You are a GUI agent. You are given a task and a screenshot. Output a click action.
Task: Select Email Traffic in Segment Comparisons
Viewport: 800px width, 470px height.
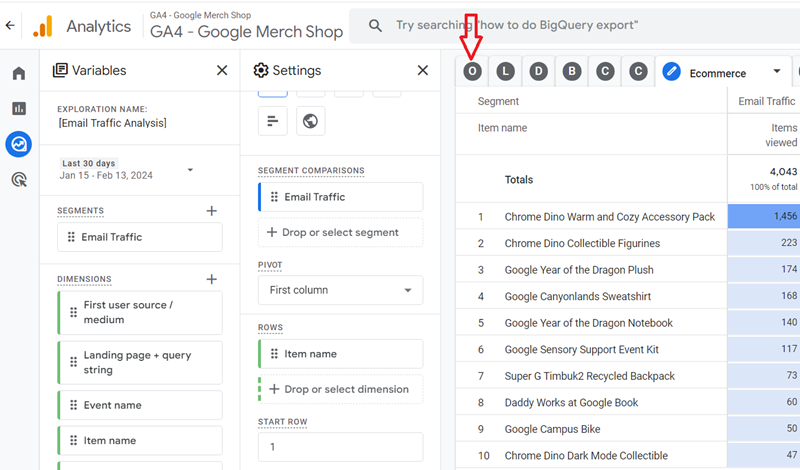point(341,197)
